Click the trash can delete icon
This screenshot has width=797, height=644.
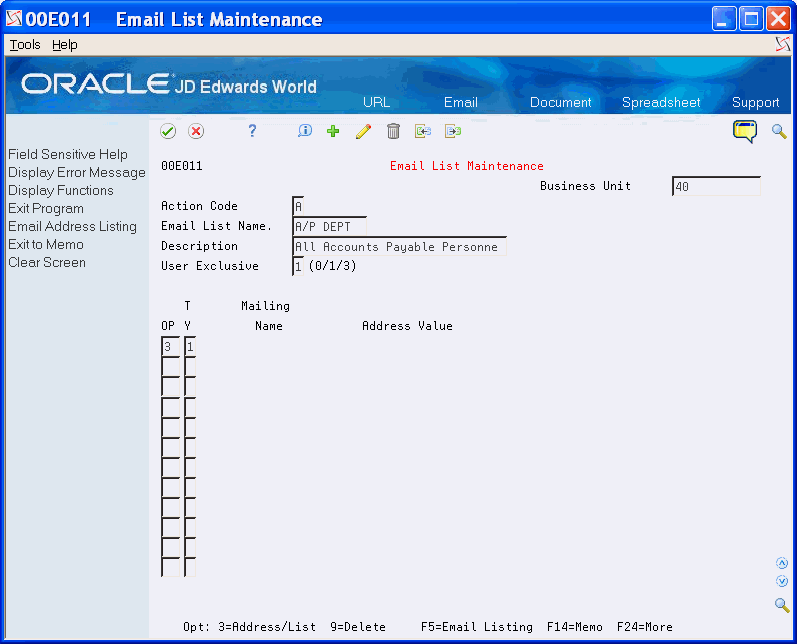pyautogui.click(x=393, y=131)
